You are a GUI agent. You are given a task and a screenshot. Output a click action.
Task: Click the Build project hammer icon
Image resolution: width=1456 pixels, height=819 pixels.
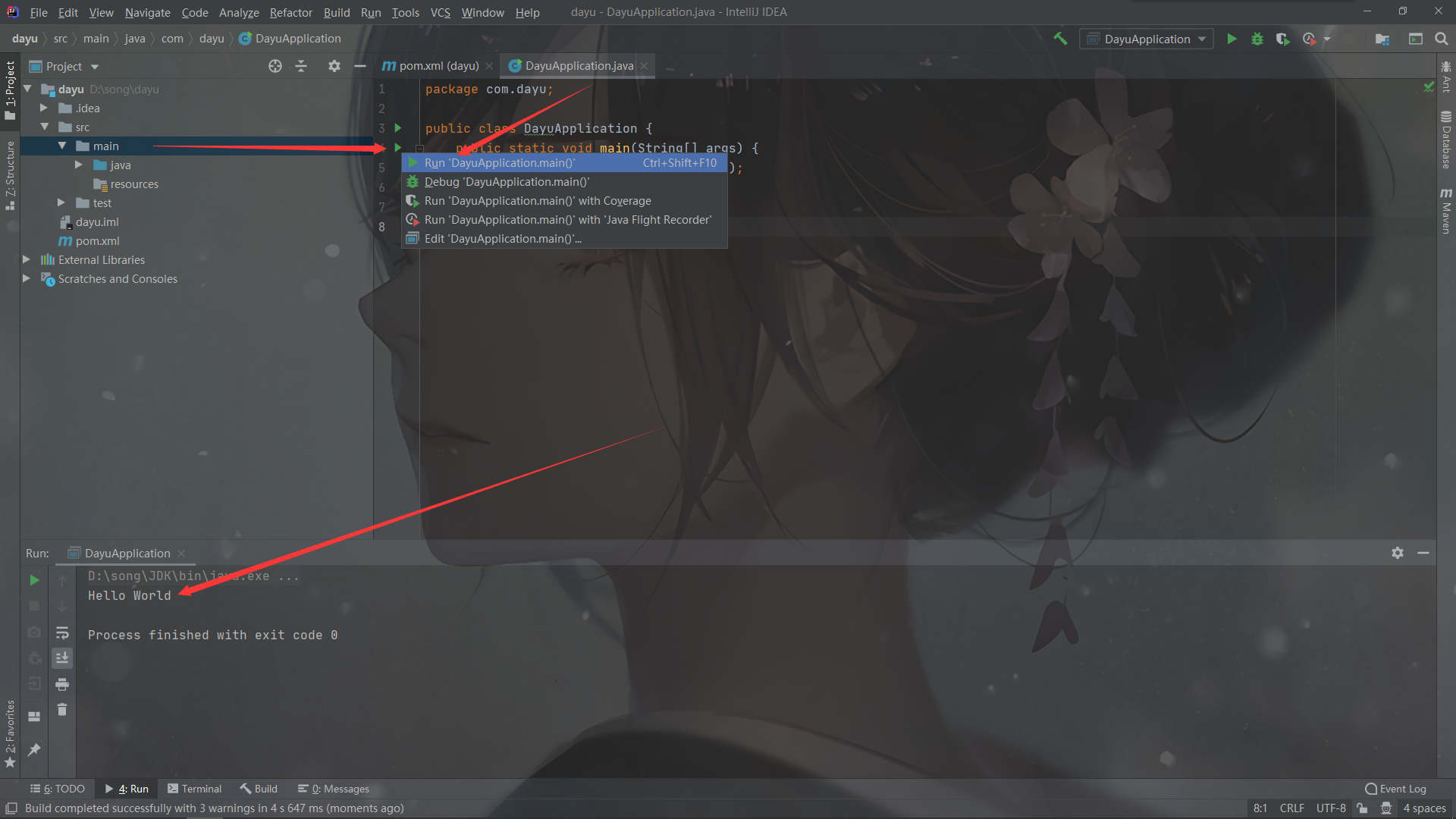click(x=1060, y=39)
